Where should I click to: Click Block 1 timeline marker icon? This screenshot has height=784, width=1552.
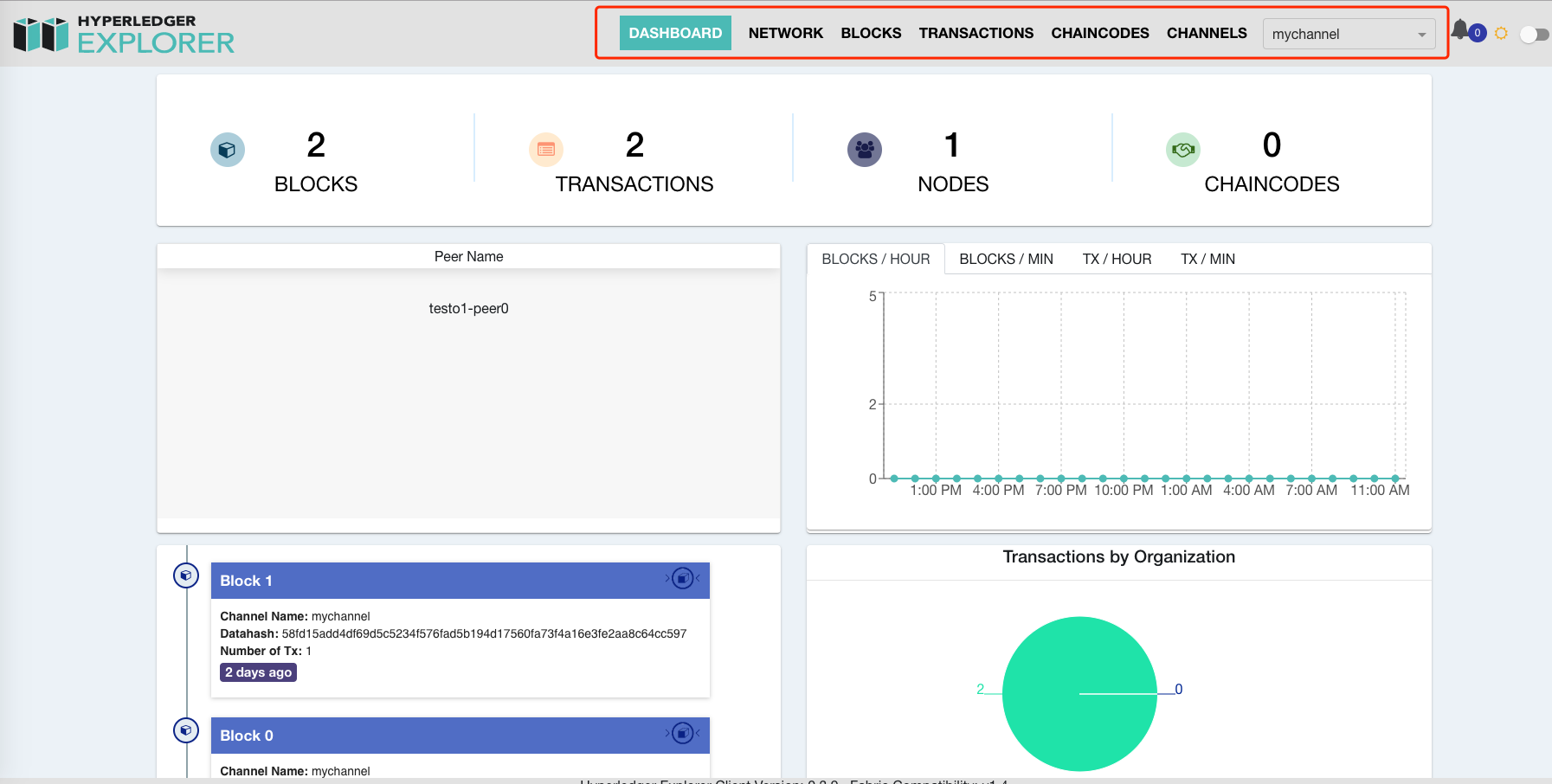click(186, 575)
